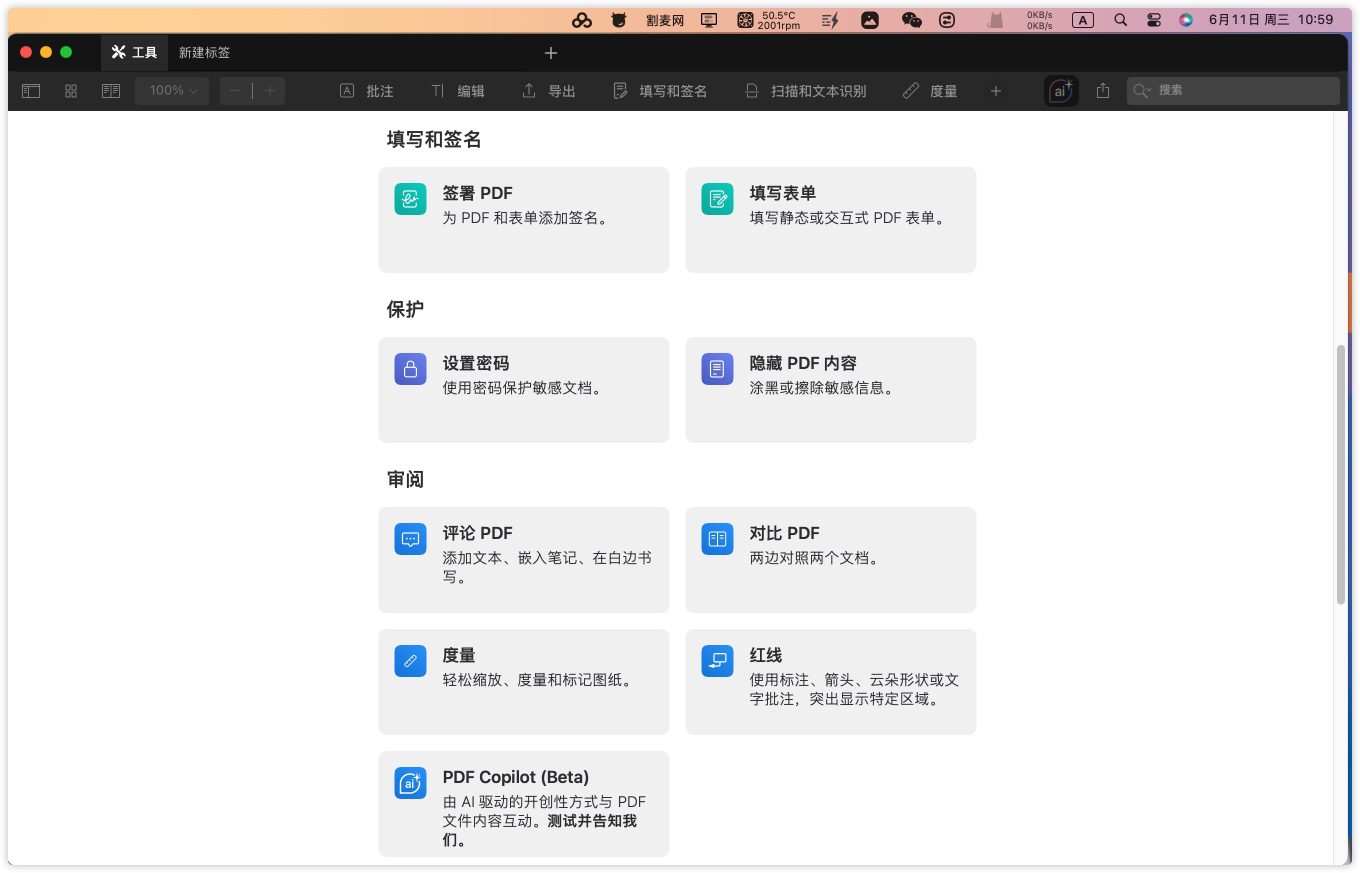This screenshot has width=1360, height=873.
Task: Select the 隐藏 PDF 内容 redaction tool
Action: (830, 389)
